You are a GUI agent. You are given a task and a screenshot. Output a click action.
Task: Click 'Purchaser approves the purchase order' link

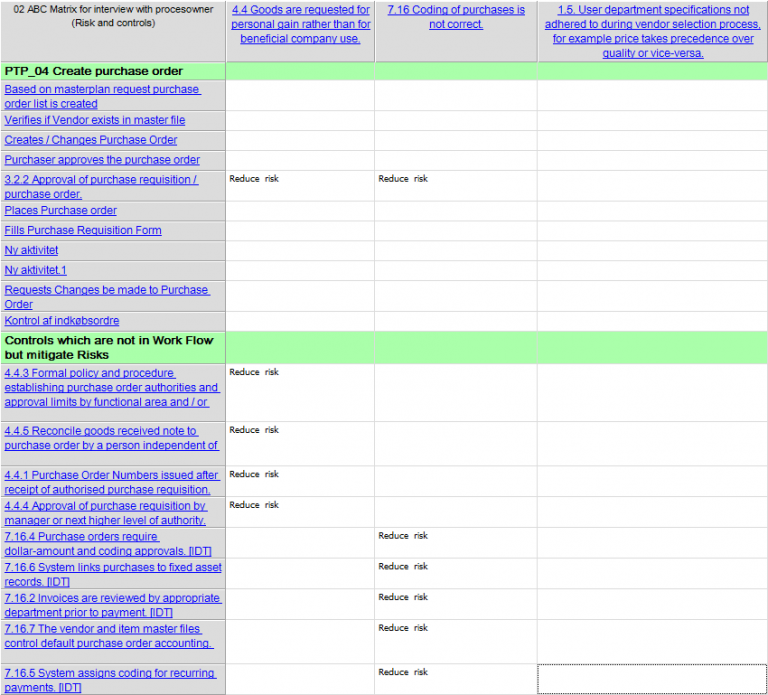[x=102, y=160]
